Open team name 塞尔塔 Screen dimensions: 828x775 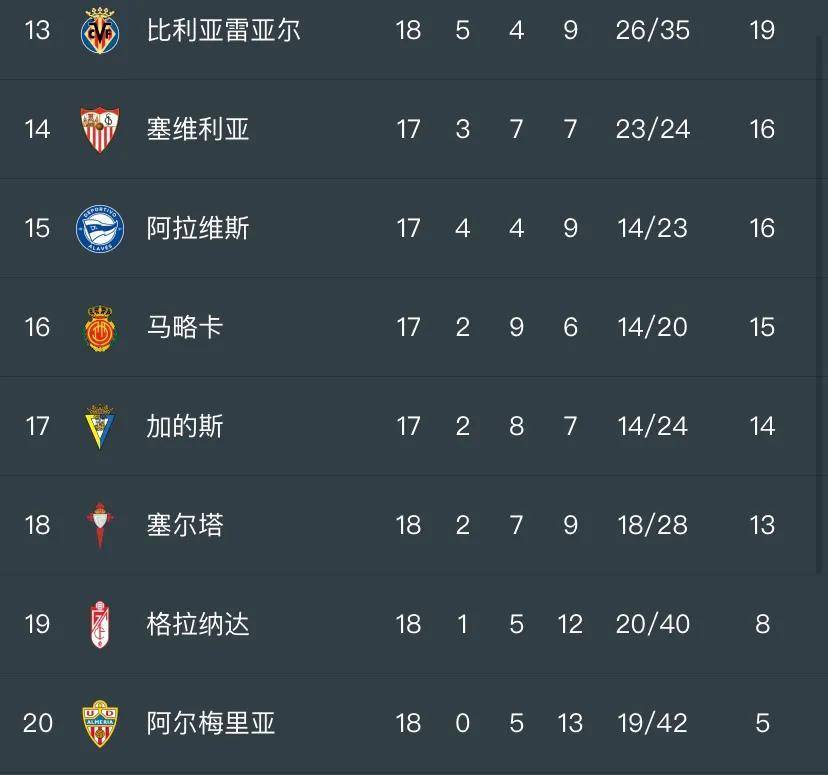185,525
